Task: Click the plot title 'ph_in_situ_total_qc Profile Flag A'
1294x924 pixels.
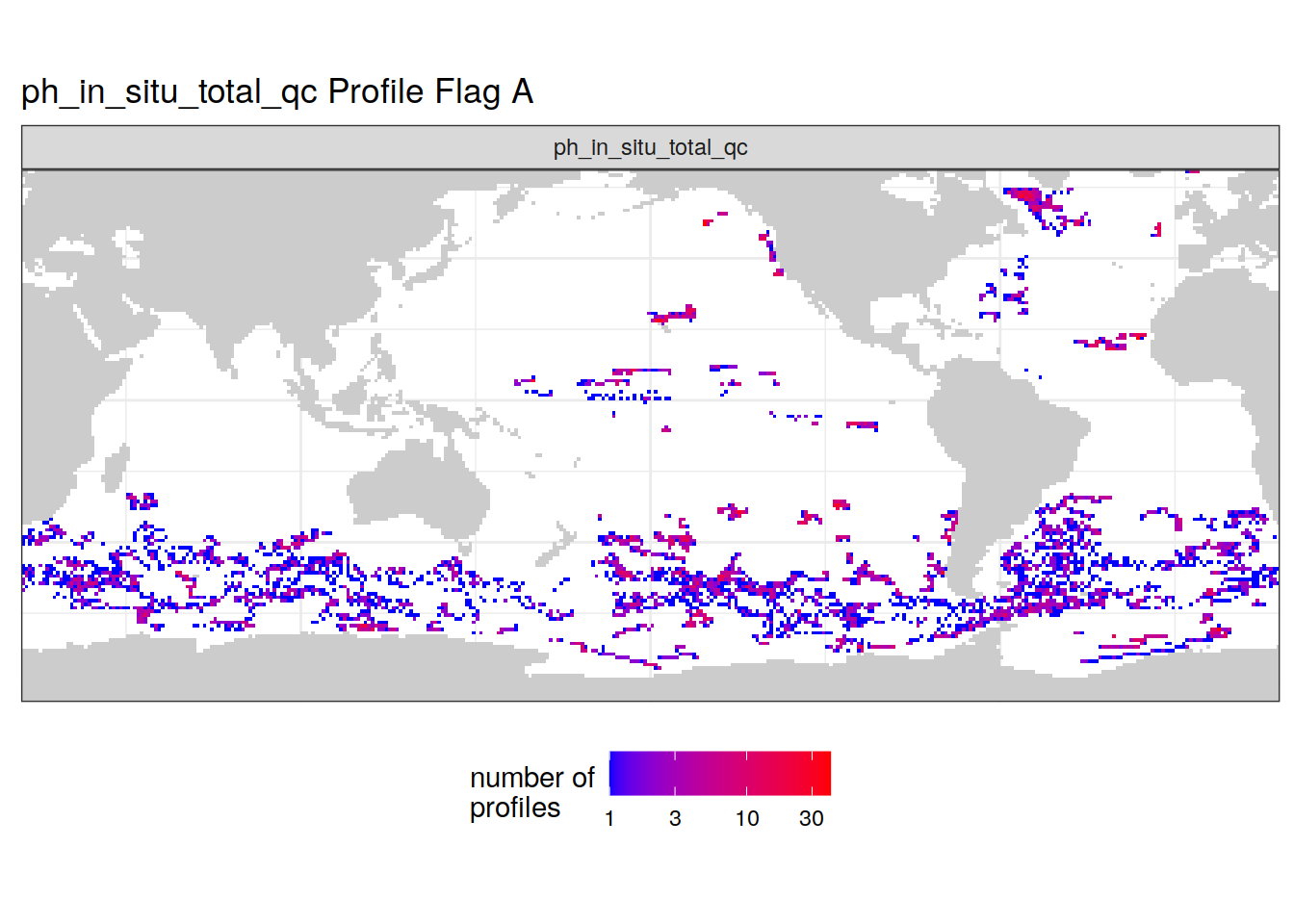Action: (277, 92)
